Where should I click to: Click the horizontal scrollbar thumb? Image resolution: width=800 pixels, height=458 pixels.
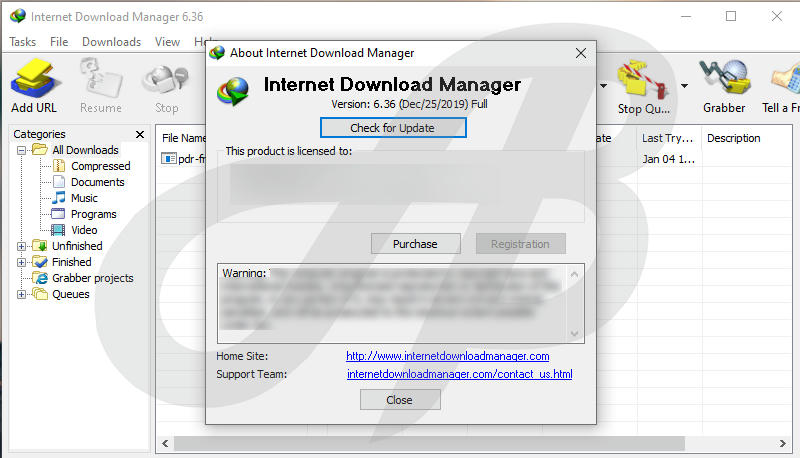(429, 443)
